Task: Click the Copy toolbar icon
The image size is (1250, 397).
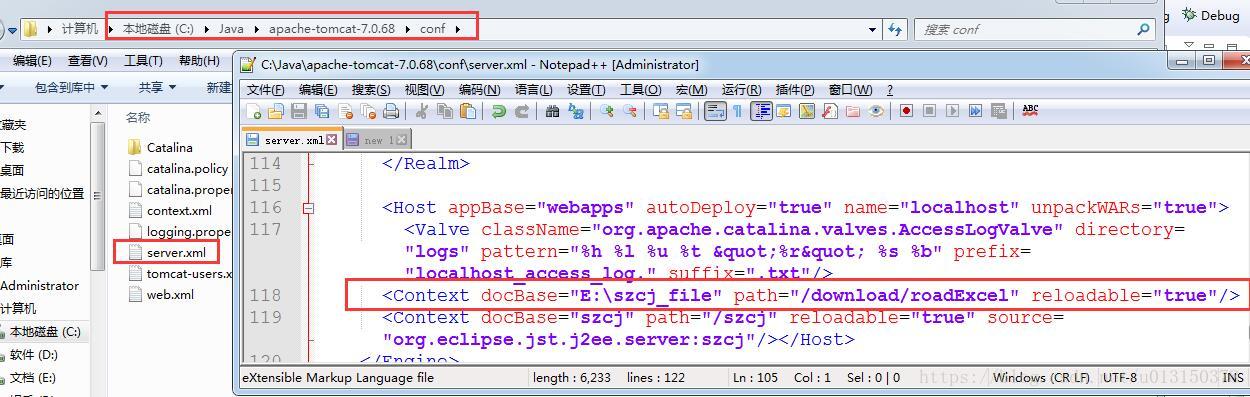Action: click(x=445, y=111)
